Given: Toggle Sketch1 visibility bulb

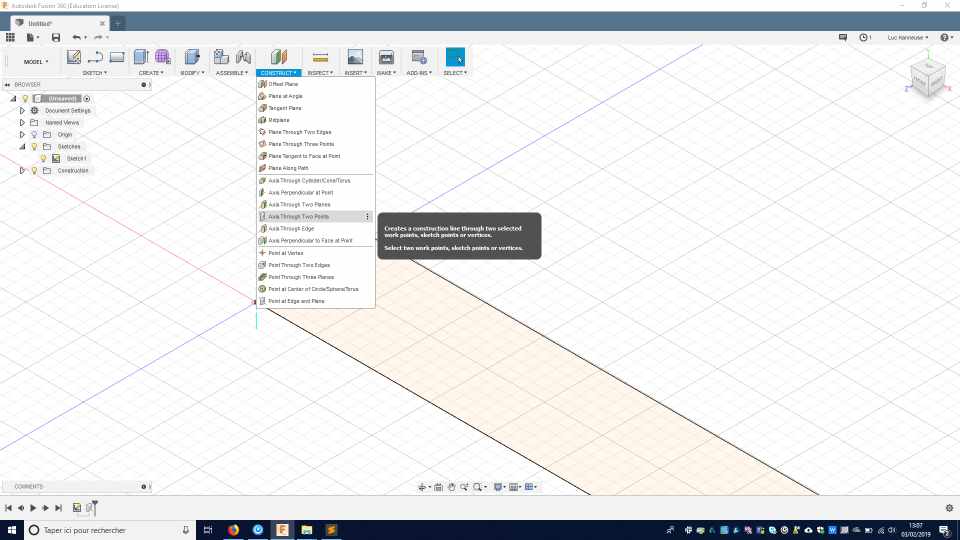Looking at the screenshot, I should tap(43, 159).
